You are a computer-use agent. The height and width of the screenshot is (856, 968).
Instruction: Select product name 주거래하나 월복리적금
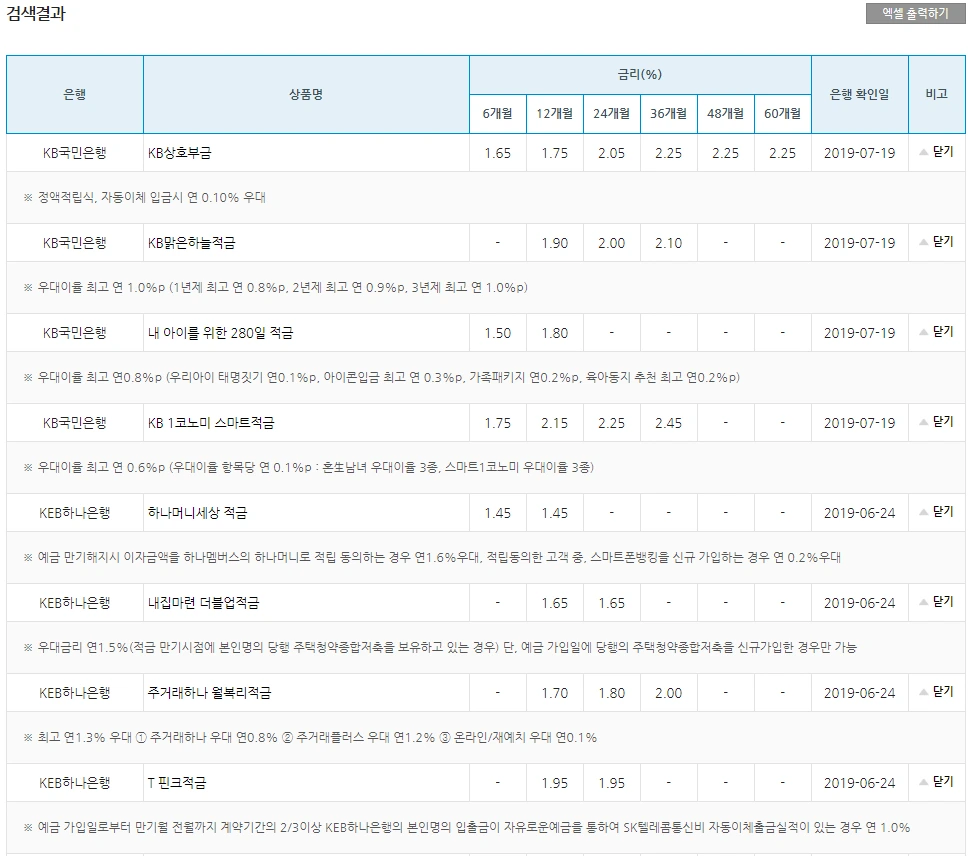tap(209, 693)
